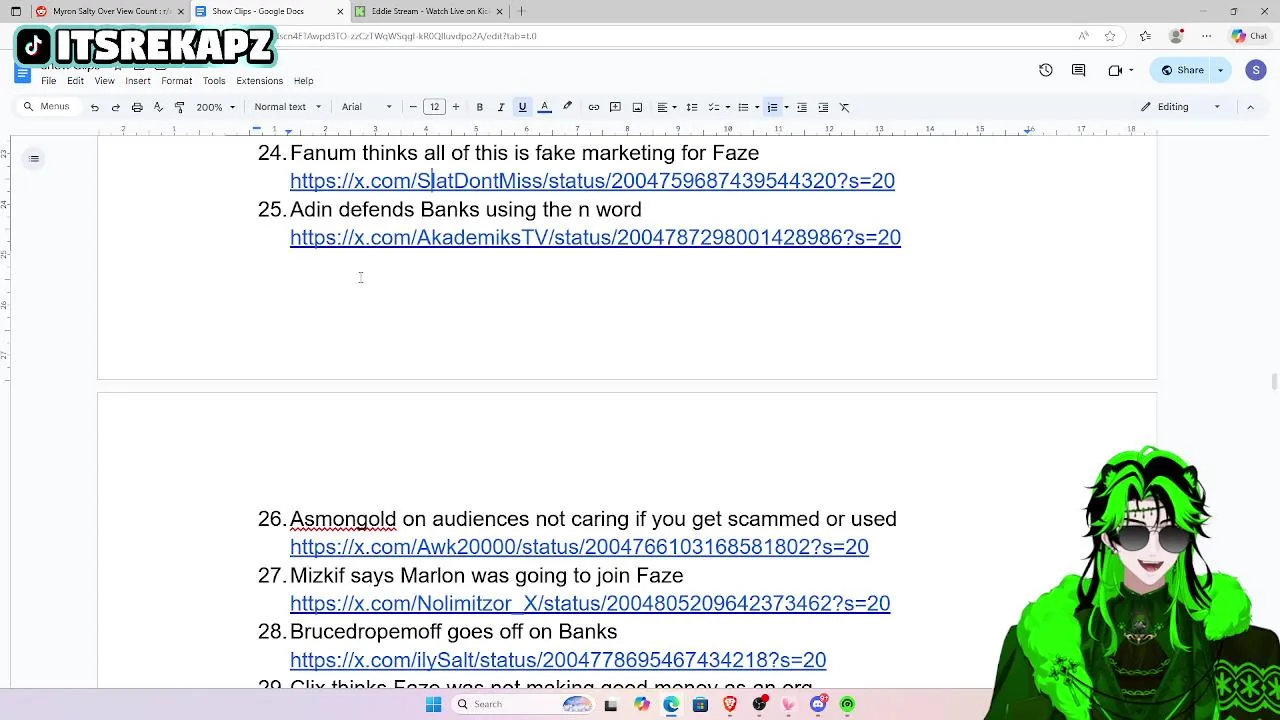Open the Nolimitzor_X status link
This screenshot has height=720, width=1280.
(x=590, y=603)
